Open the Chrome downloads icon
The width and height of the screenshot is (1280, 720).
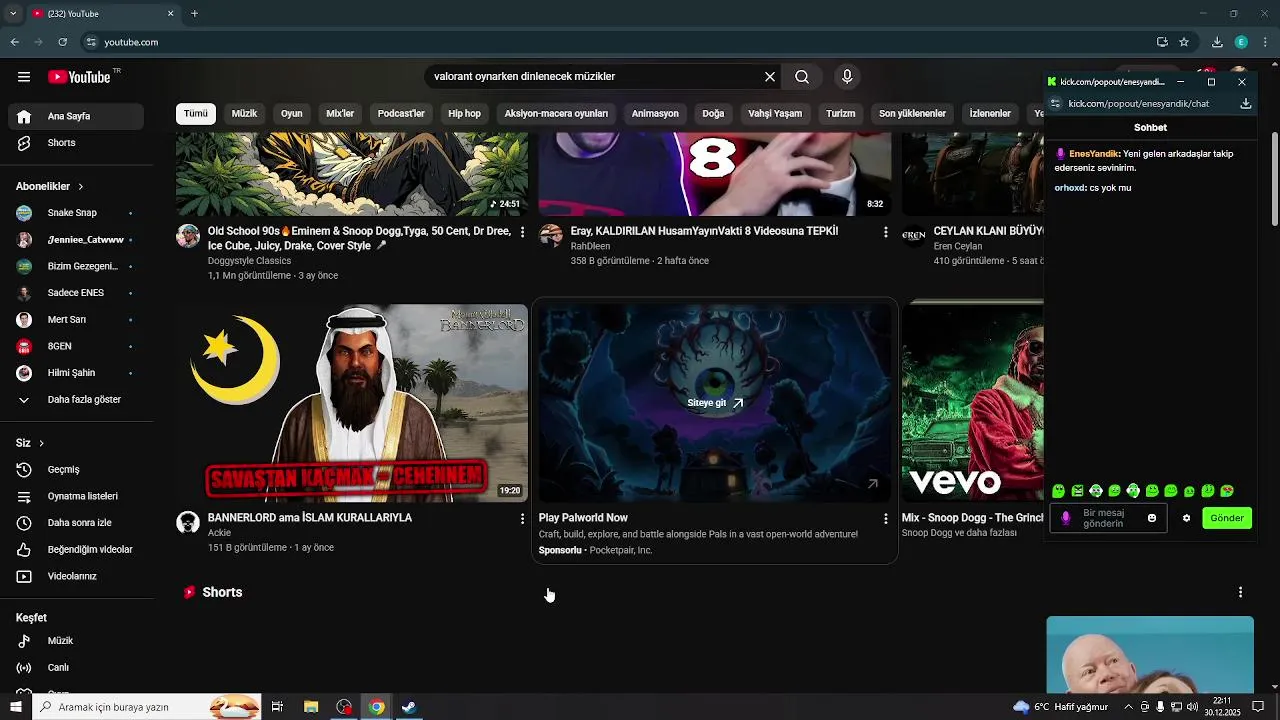1217,42
